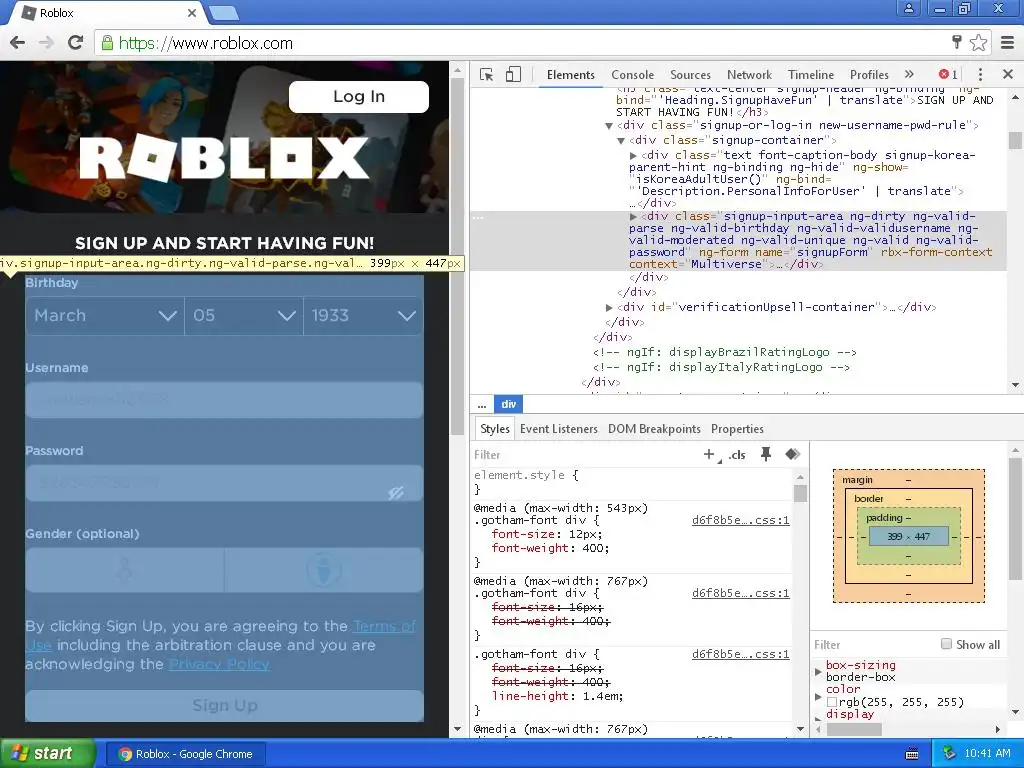Image resolution: width=1024 pixels, height=768 pixels.
Task: Open the Properties sidebar tab
Action: 737,428
